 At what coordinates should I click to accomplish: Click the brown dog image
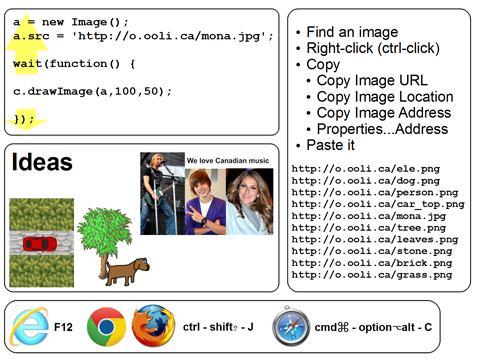pos(128,271)
